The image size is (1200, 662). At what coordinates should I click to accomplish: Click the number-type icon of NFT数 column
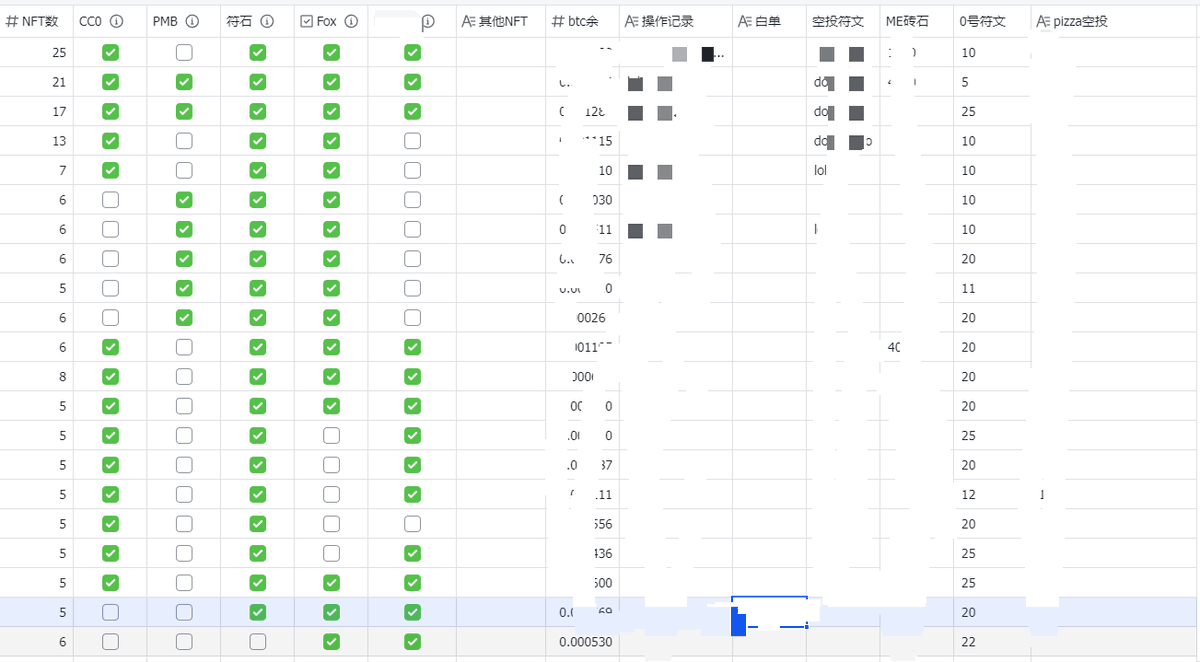point(12,21)
